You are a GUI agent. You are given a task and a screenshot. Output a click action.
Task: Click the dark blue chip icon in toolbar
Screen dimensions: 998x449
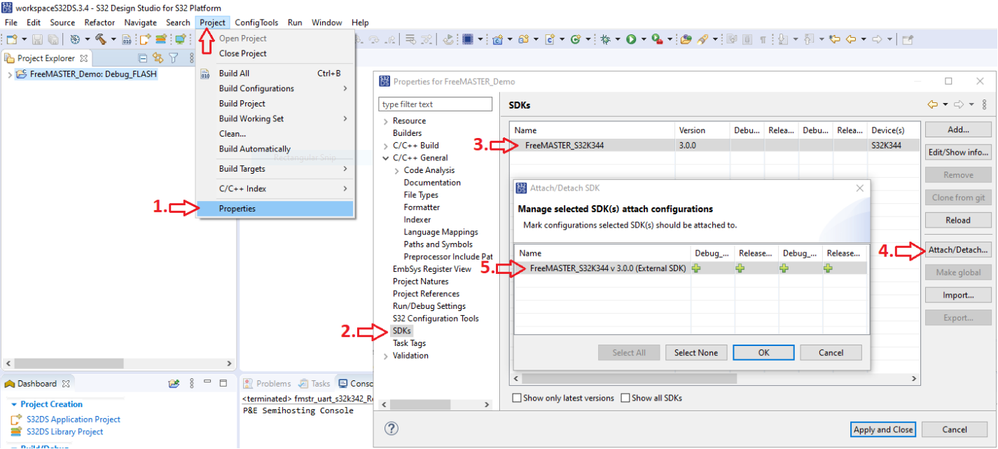click(x=468, y=39)
